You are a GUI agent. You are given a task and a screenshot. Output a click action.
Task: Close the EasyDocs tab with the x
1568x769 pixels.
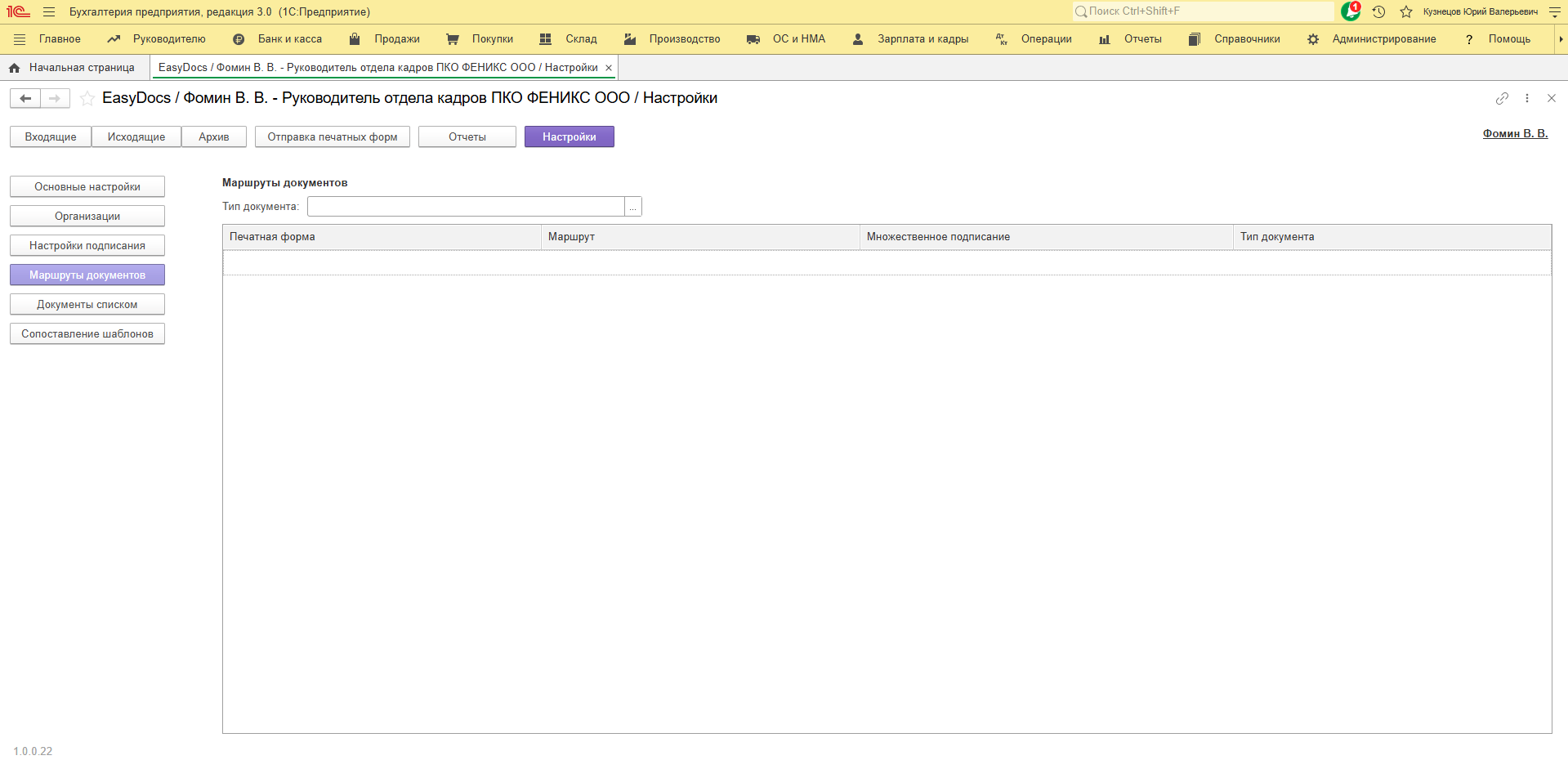pos(609,68)
